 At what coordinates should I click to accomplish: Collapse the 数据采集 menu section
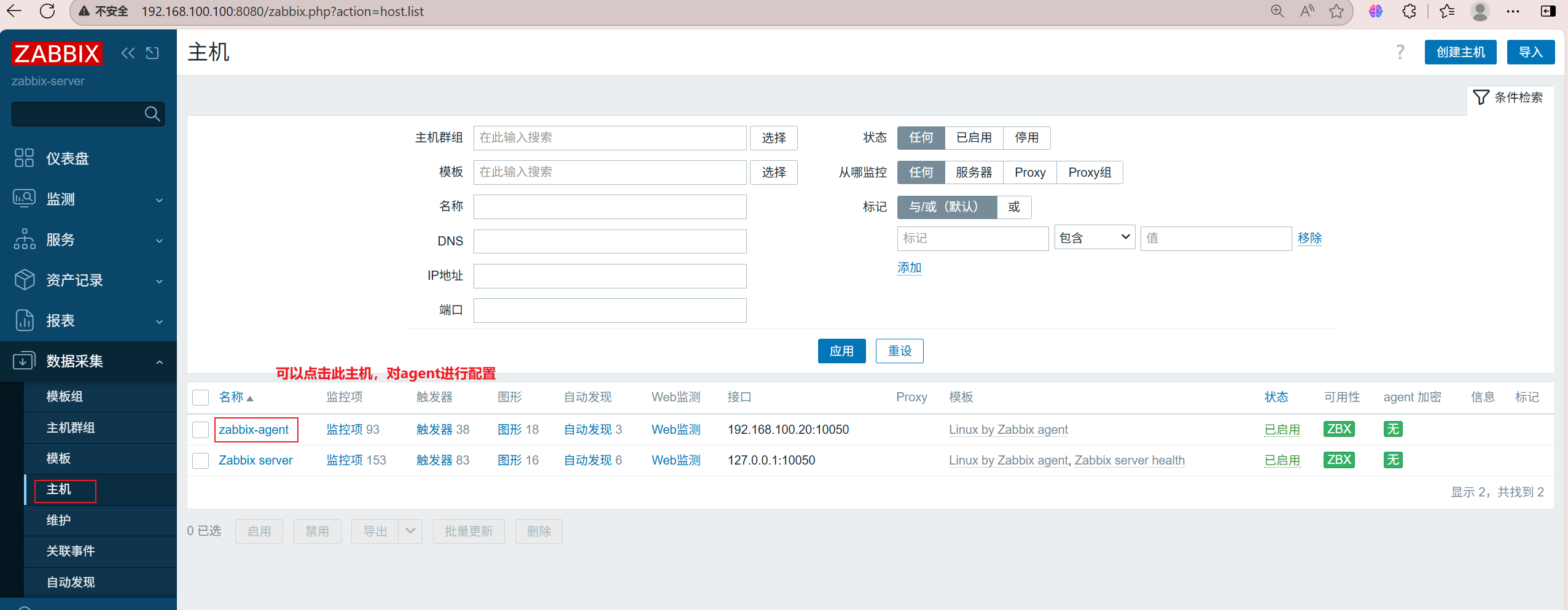tap(159, 362)
